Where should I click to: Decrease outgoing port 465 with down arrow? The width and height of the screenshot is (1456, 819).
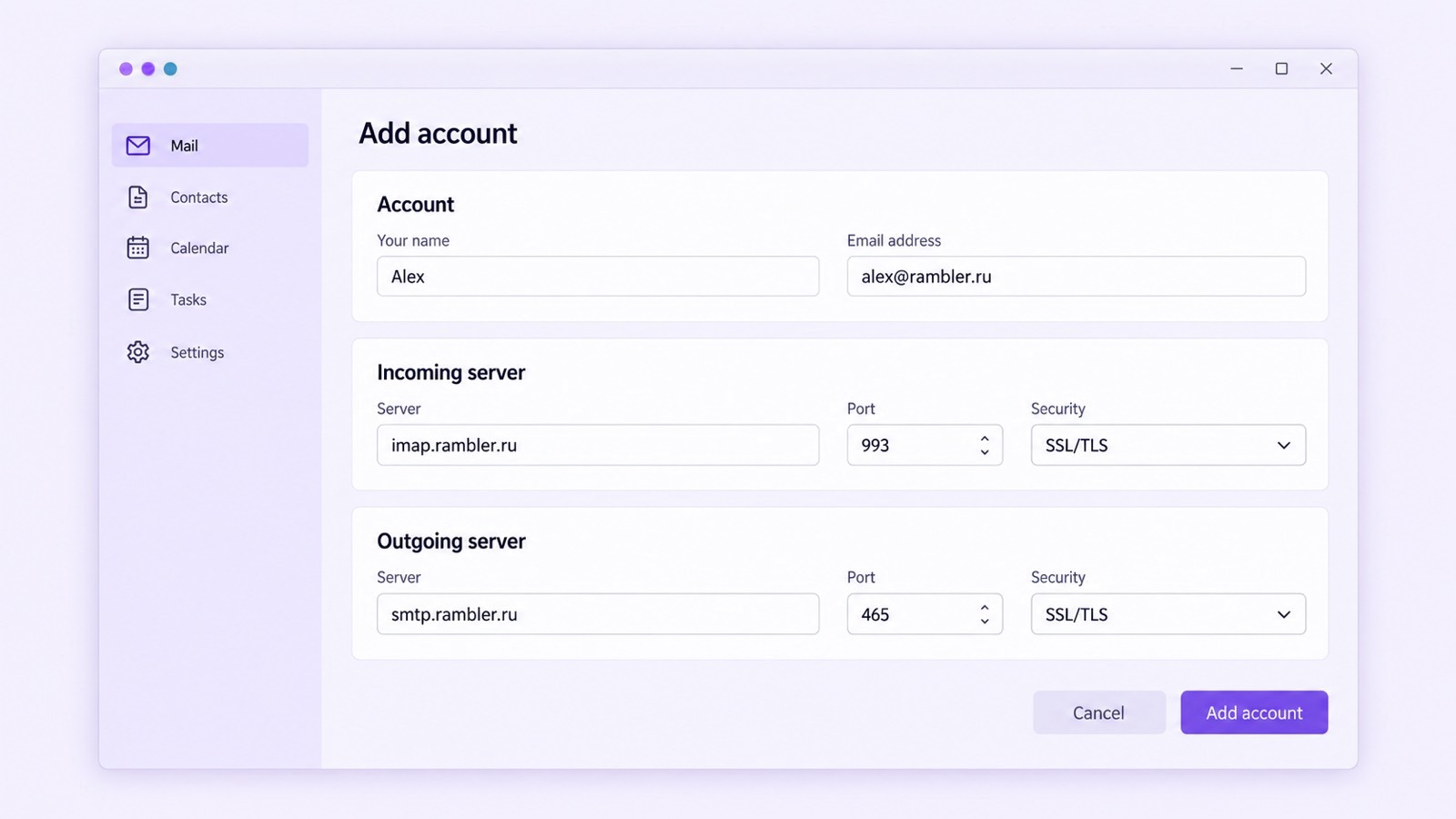(985, 622)
